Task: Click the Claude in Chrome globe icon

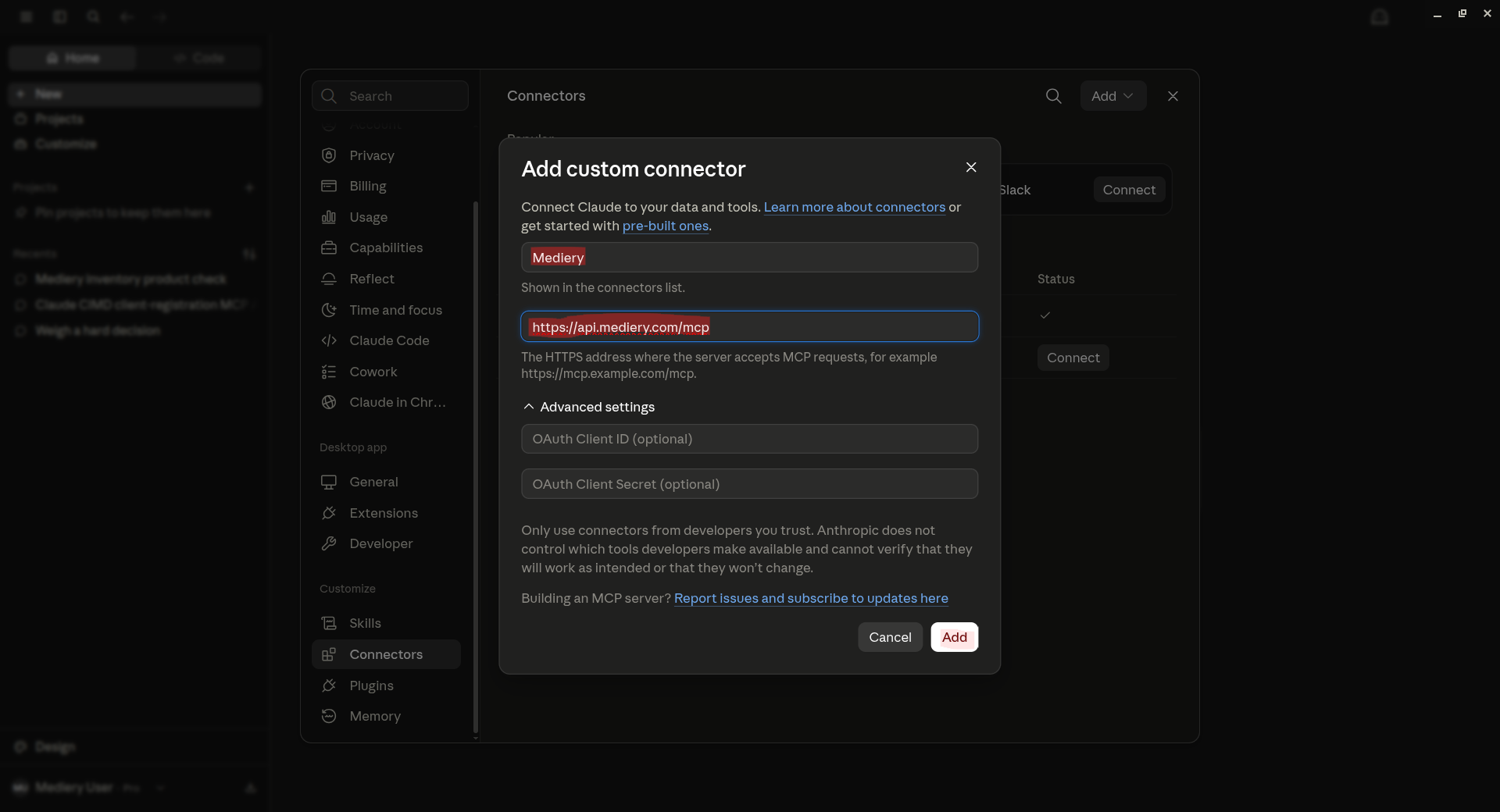Action: (x=329, y=402)
